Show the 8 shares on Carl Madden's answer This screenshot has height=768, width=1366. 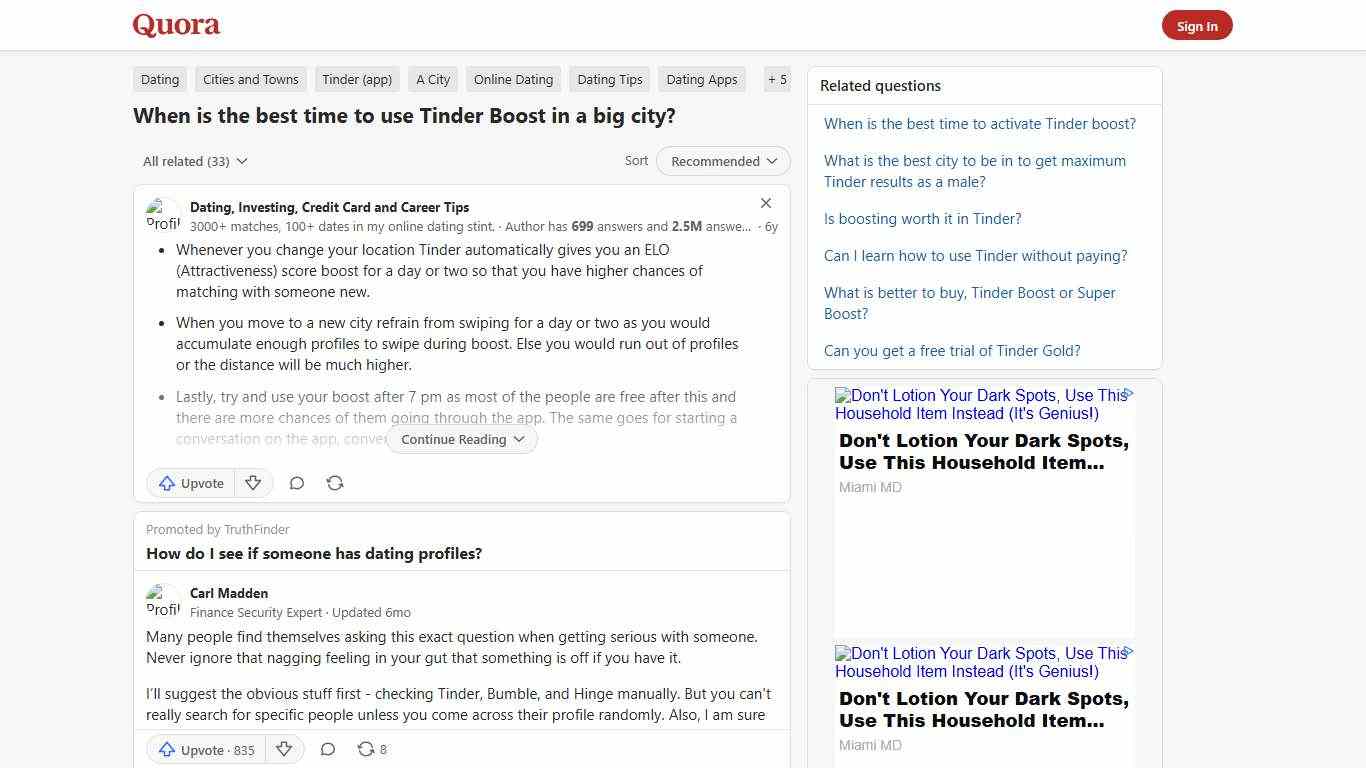(371, 749)
